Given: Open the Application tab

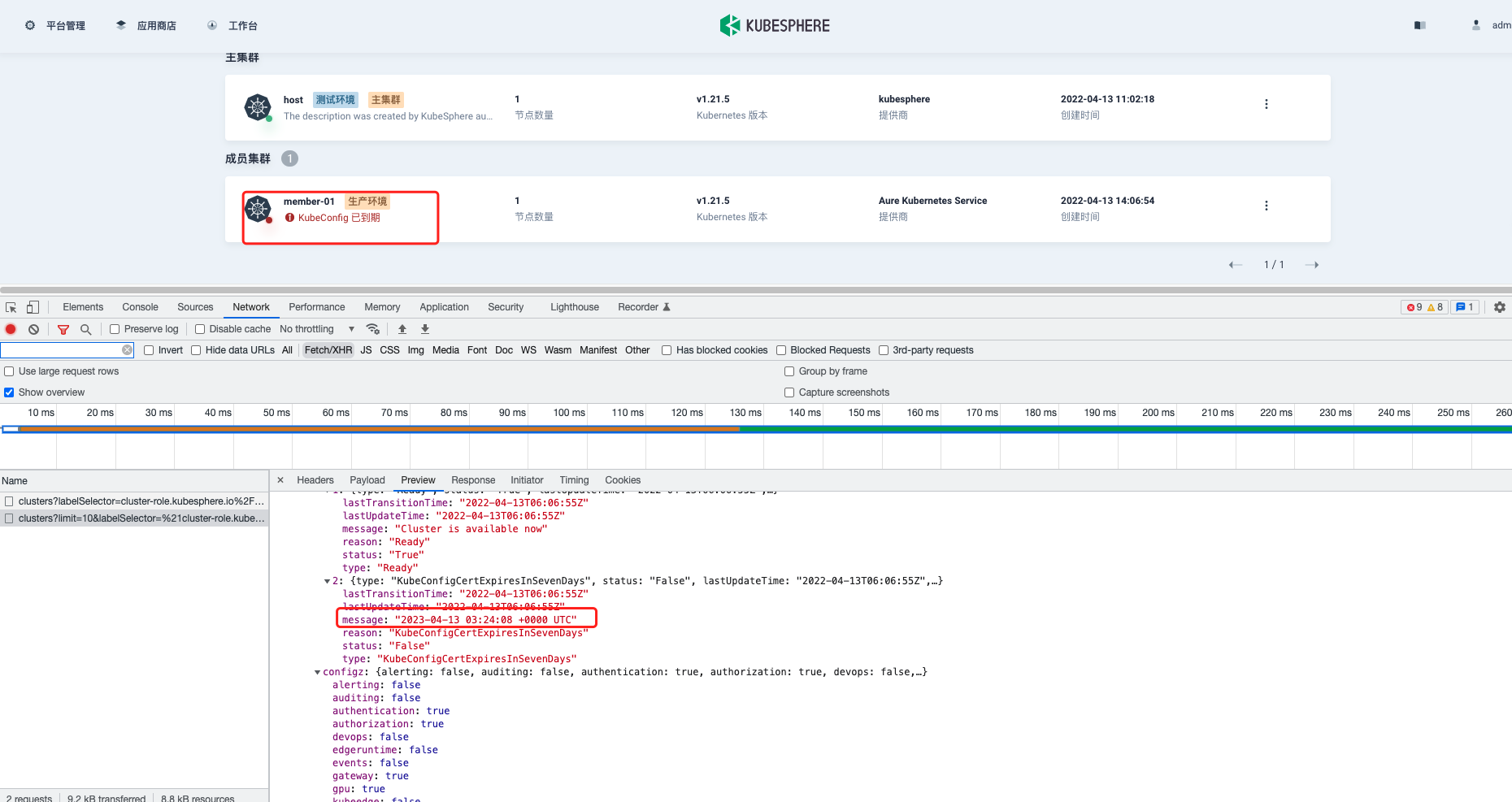Looking at the screenshot, I should click(444, 307).
